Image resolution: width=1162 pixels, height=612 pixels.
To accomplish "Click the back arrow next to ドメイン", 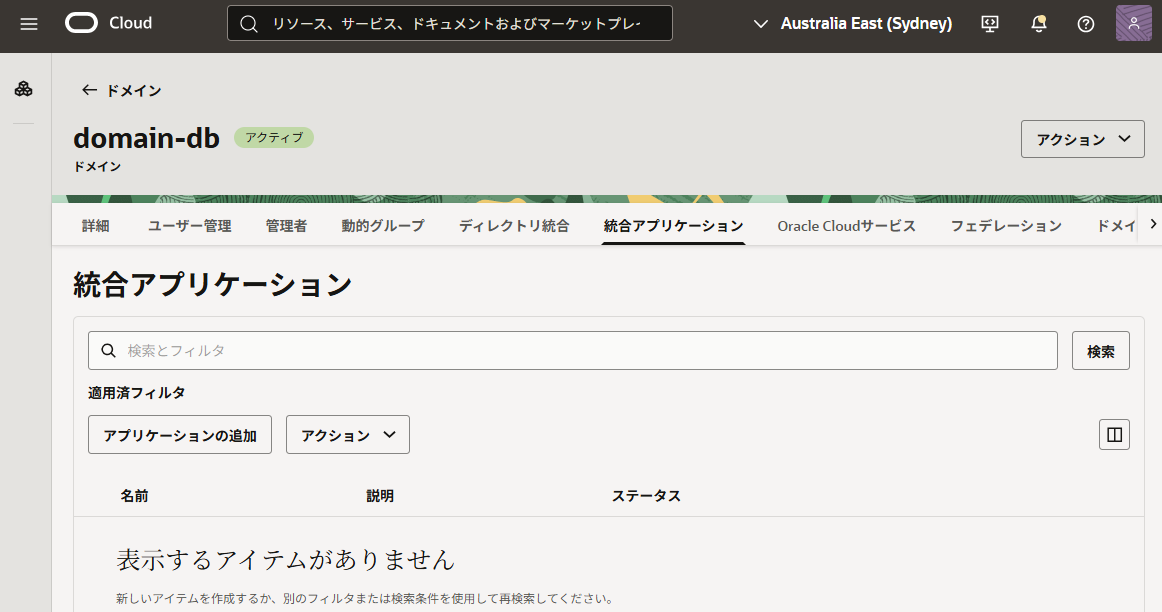I will (x=89, y=90).
